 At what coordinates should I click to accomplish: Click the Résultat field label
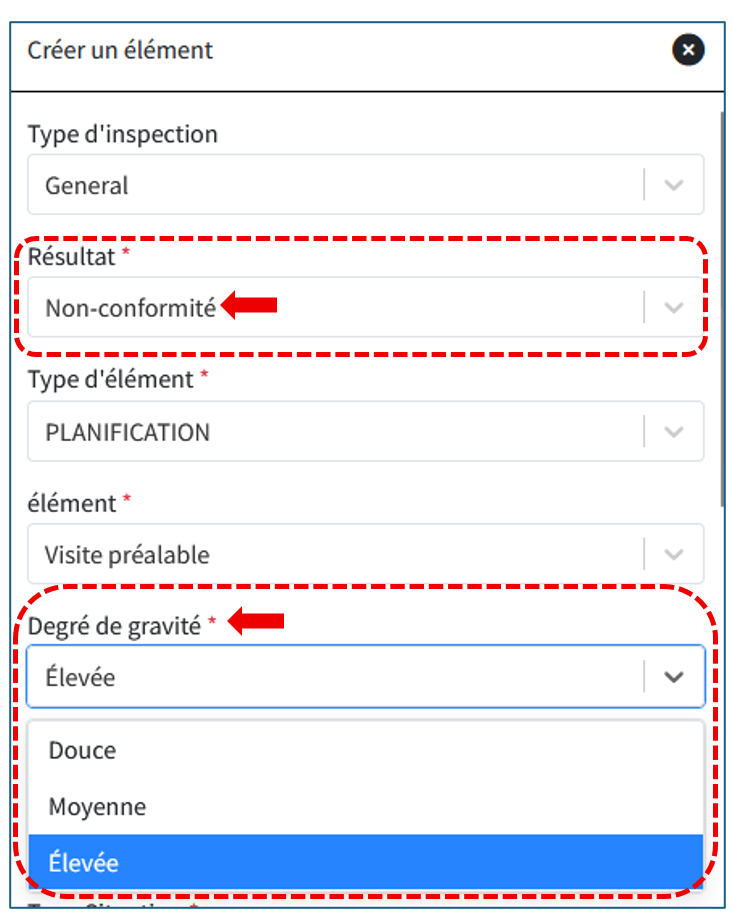(72, 256)
